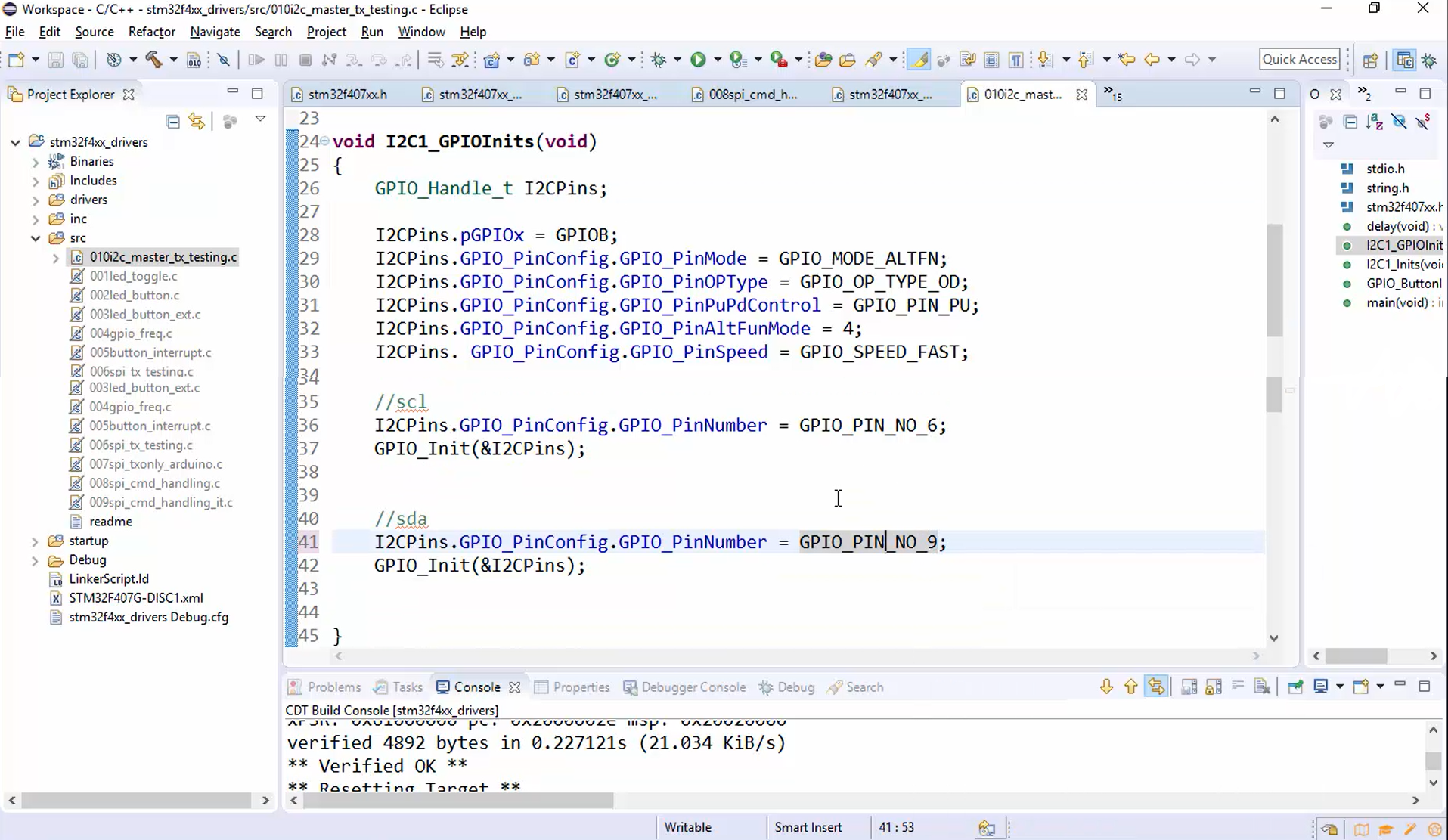Expand the drivers folder
This screenshot has height=840, width=1448.
click(x=35, y=200)
